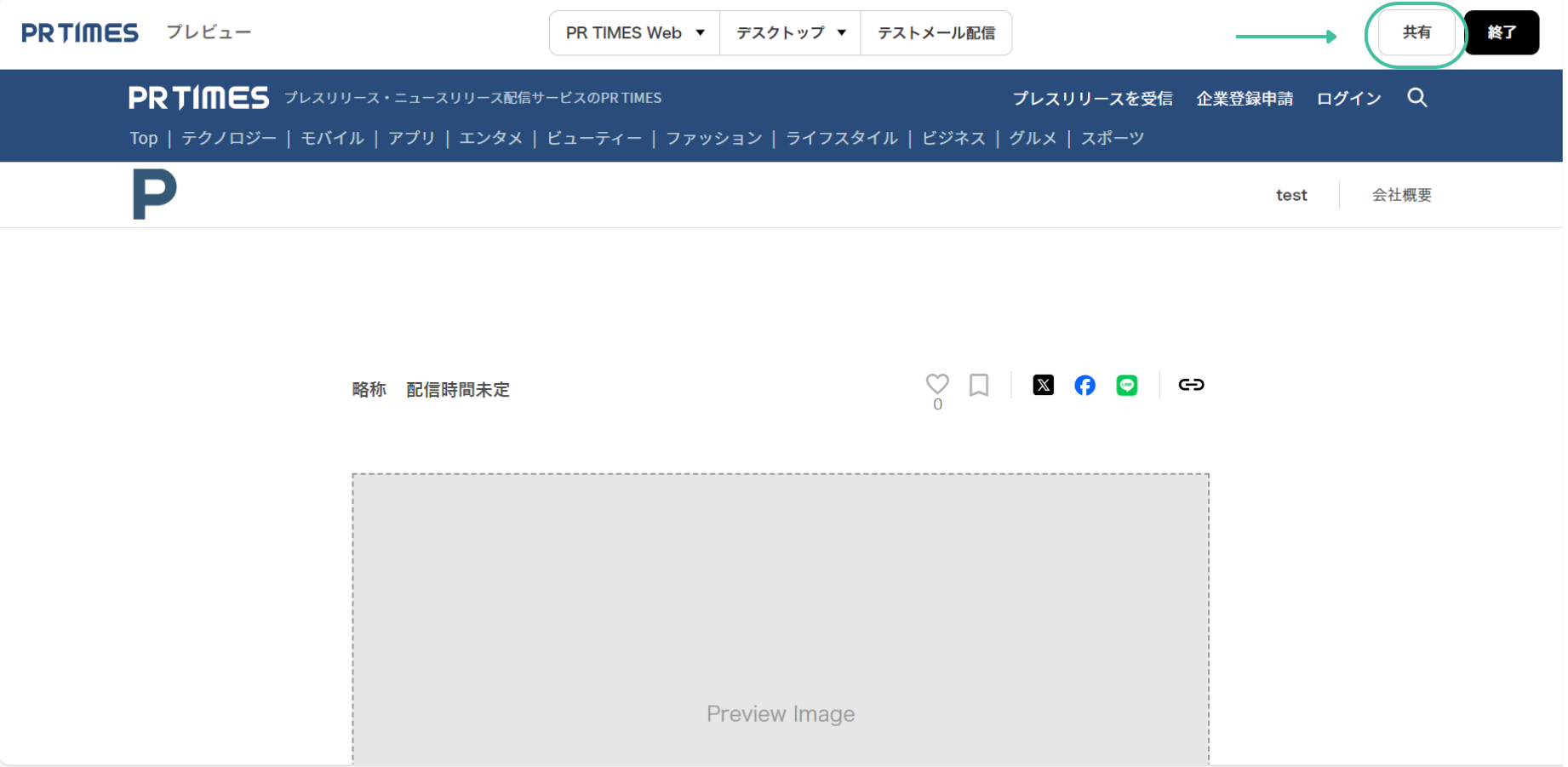Select the モバイル category
This screenshot has width=1568, height=767.
[332, 138]
